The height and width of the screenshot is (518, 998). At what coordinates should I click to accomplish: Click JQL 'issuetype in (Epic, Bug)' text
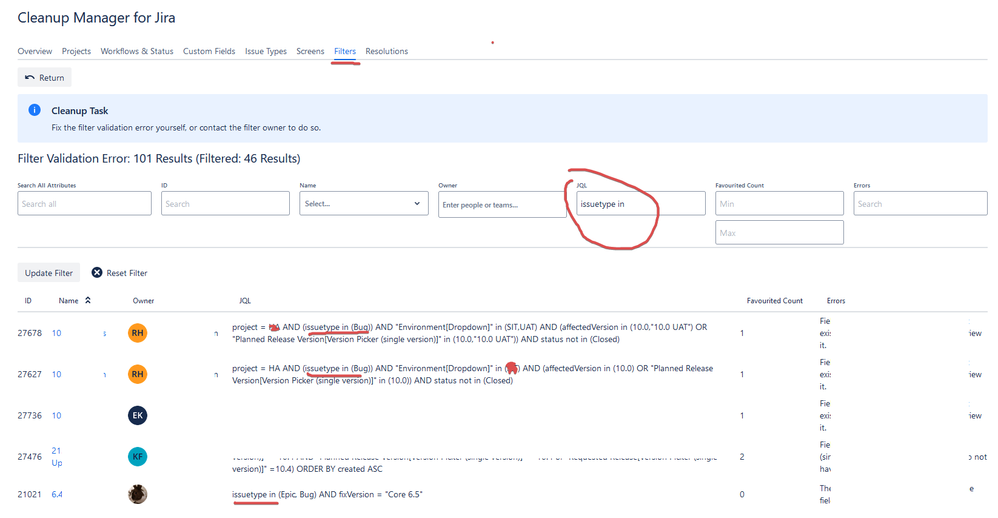click(274, 494)
